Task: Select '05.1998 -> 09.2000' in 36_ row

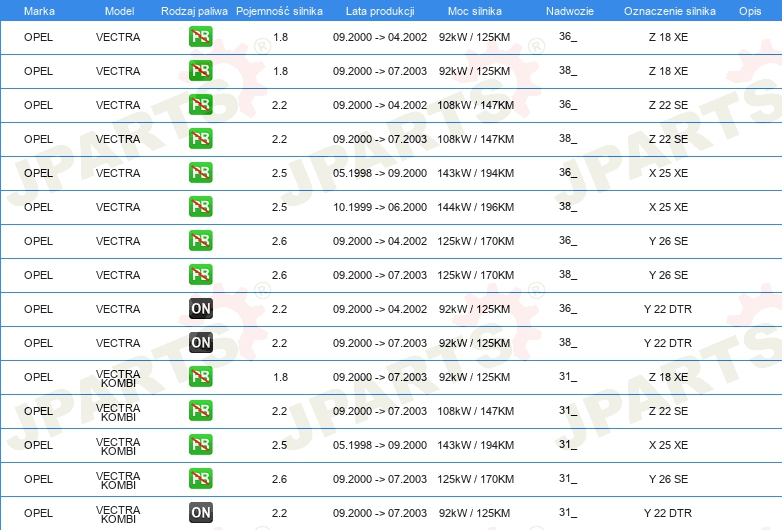Action: (380, 173)
